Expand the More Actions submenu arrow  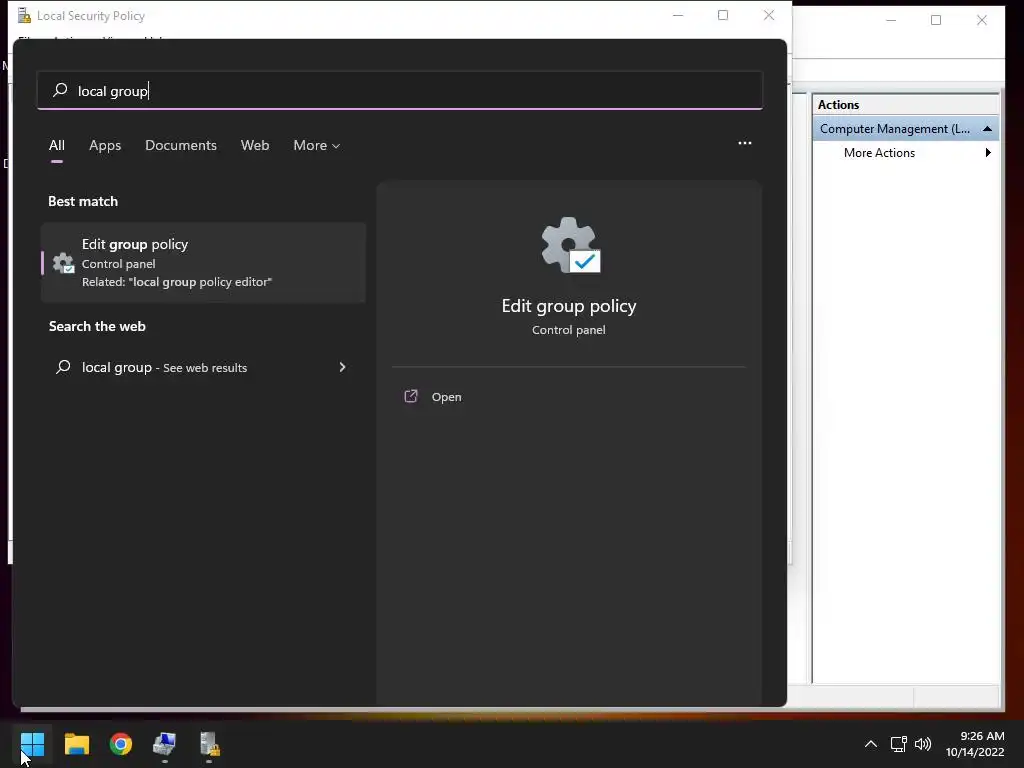point(988,153)
